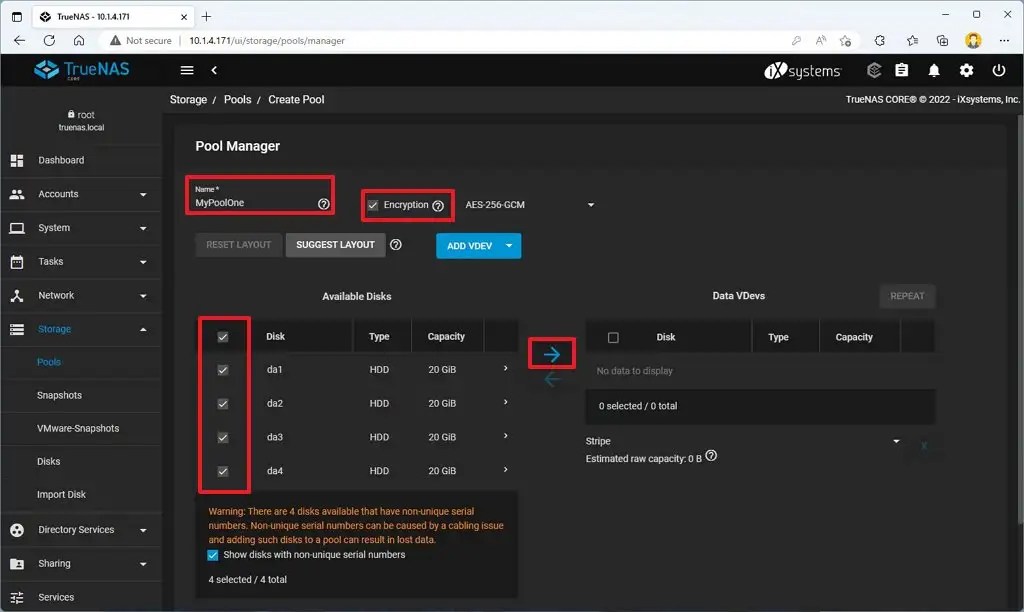Uncheck show disks with non-unique serial numbers
The width and height of the screenshot is (1024, 612).
pyautogui.click(x=213, y=555)
